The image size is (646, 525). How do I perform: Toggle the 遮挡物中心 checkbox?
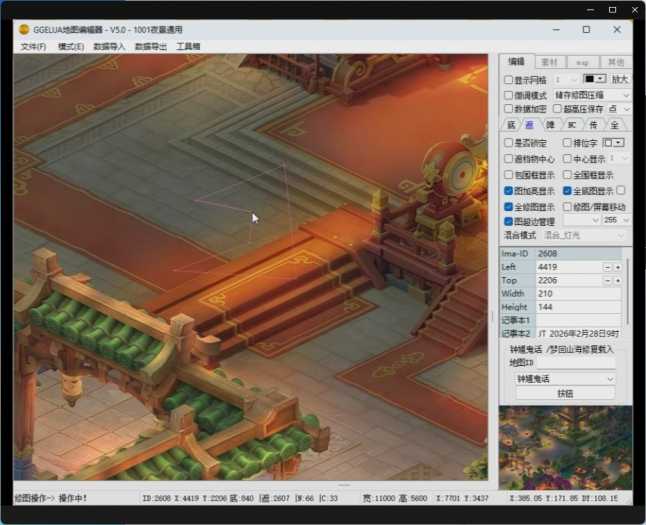pyautogui.click(x=508, y=159)
